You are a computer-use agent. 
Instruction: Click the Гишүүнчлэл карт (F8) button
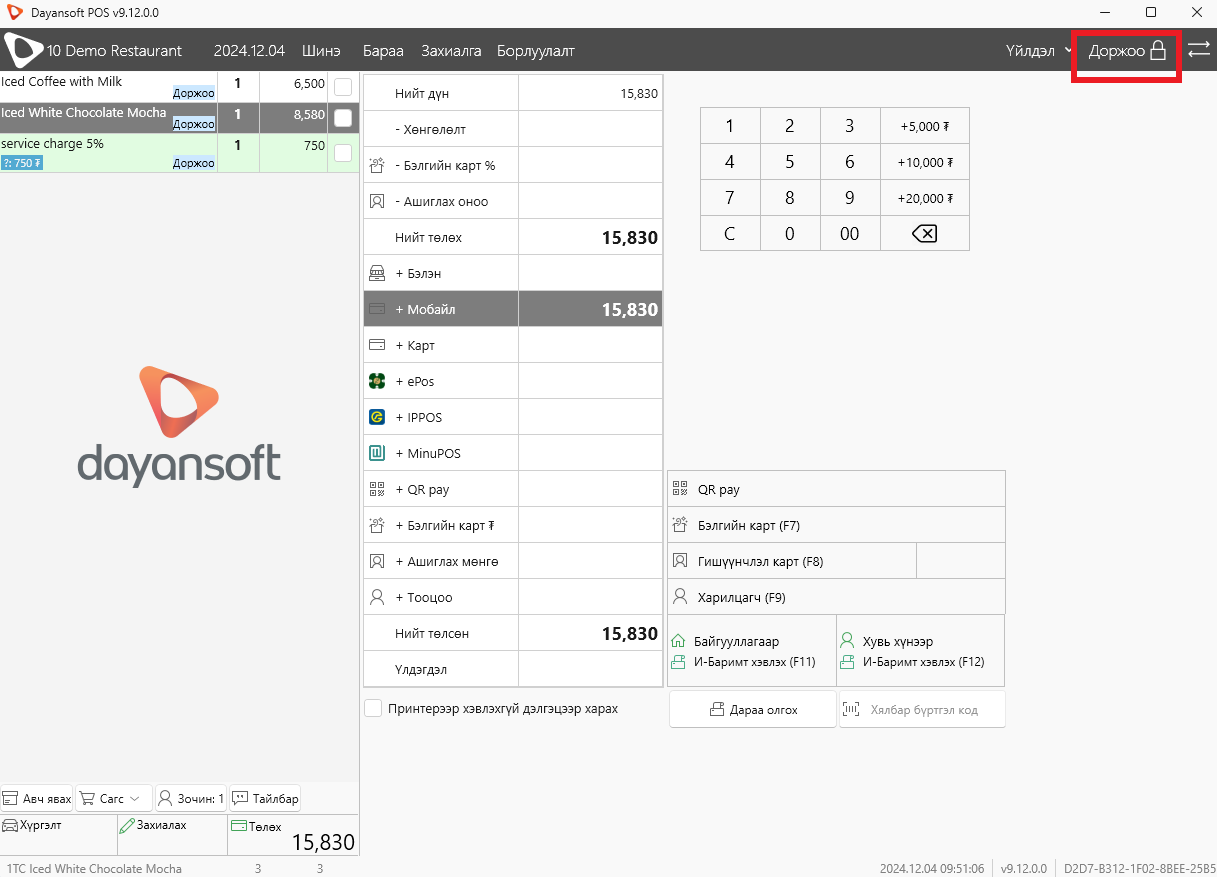pos(792,561)
